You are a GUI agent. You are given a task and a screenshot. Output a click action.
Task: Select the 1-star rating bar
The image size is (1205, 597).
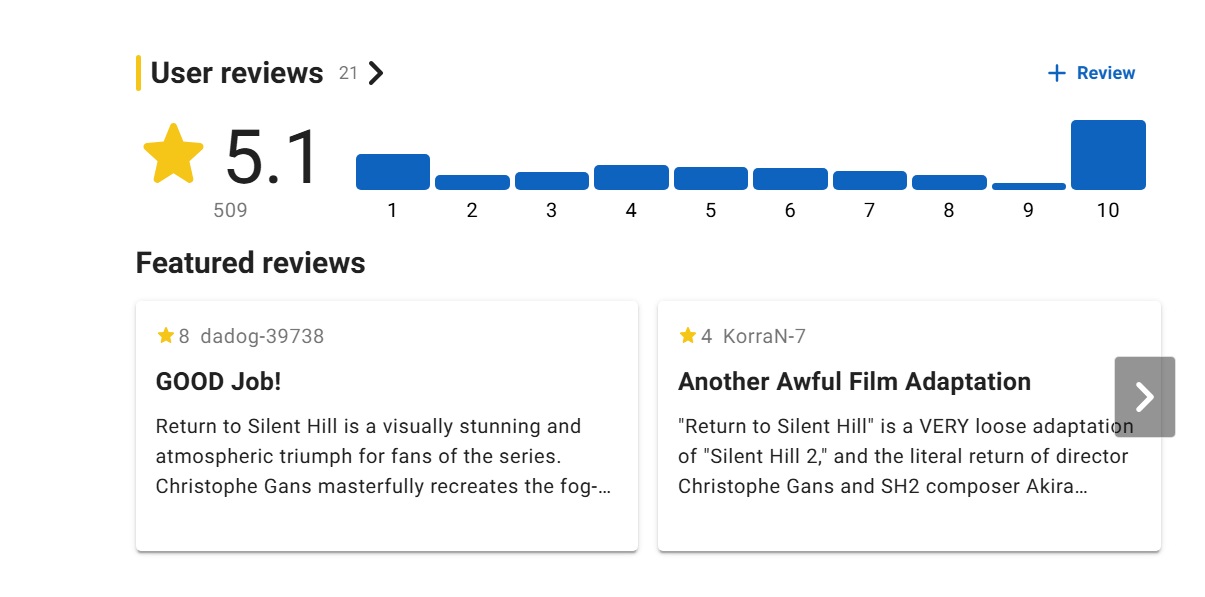point(392,172)
